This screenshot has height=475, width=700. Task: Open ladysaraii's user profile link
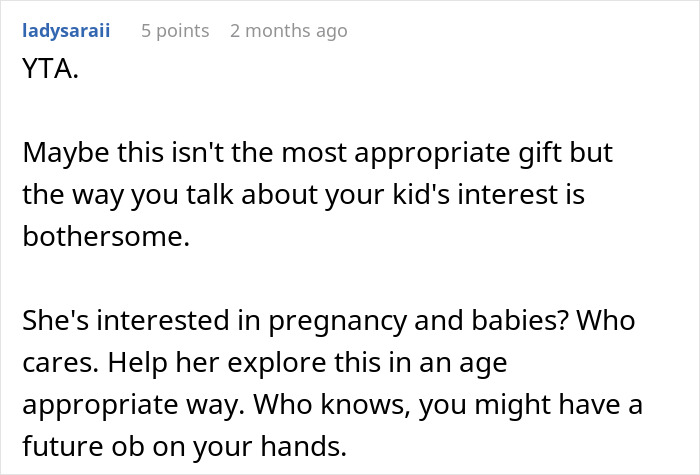click(x=65, y=31)
